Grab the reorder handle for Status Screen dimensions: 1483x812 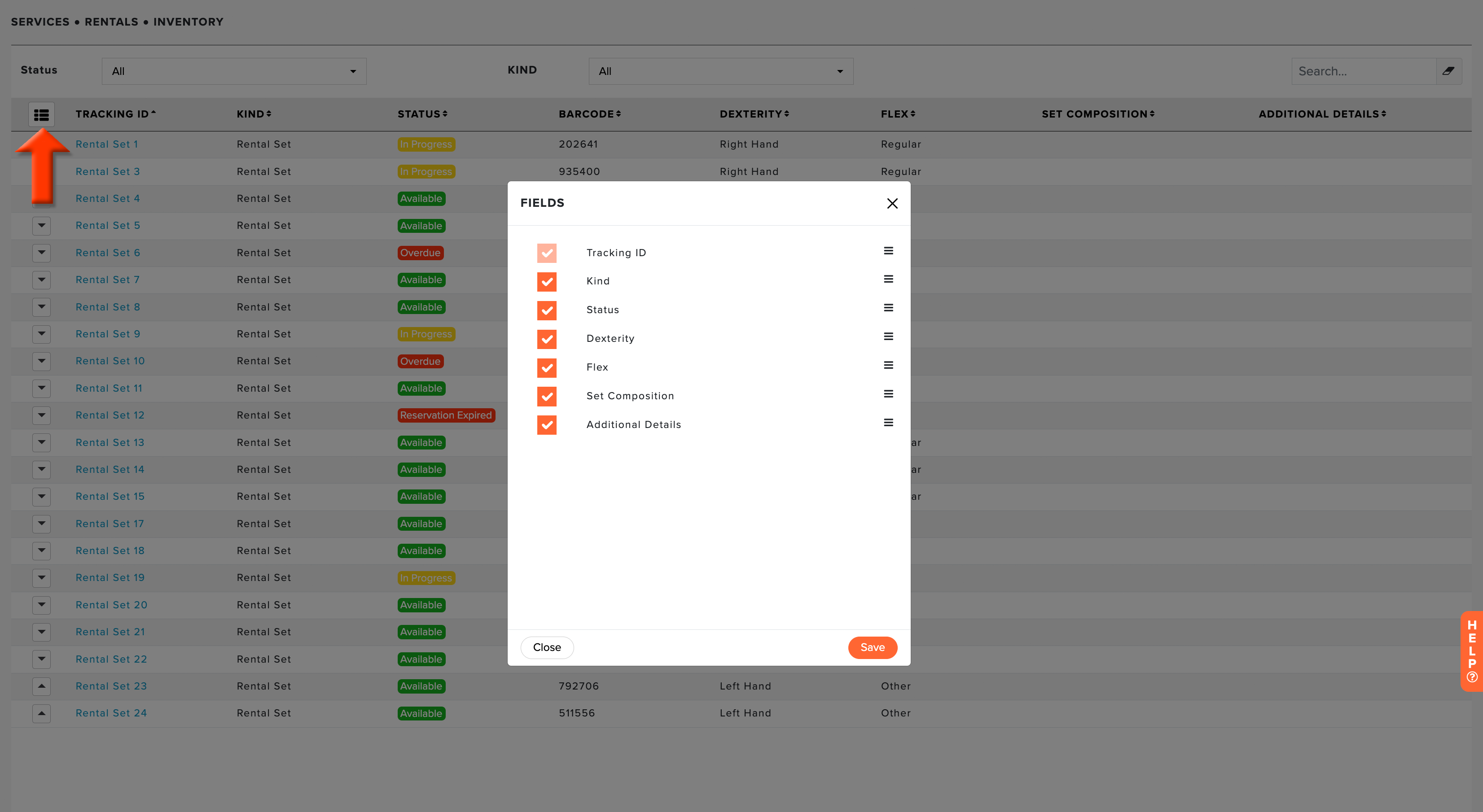pyautogui.click(x=888, y=308)
